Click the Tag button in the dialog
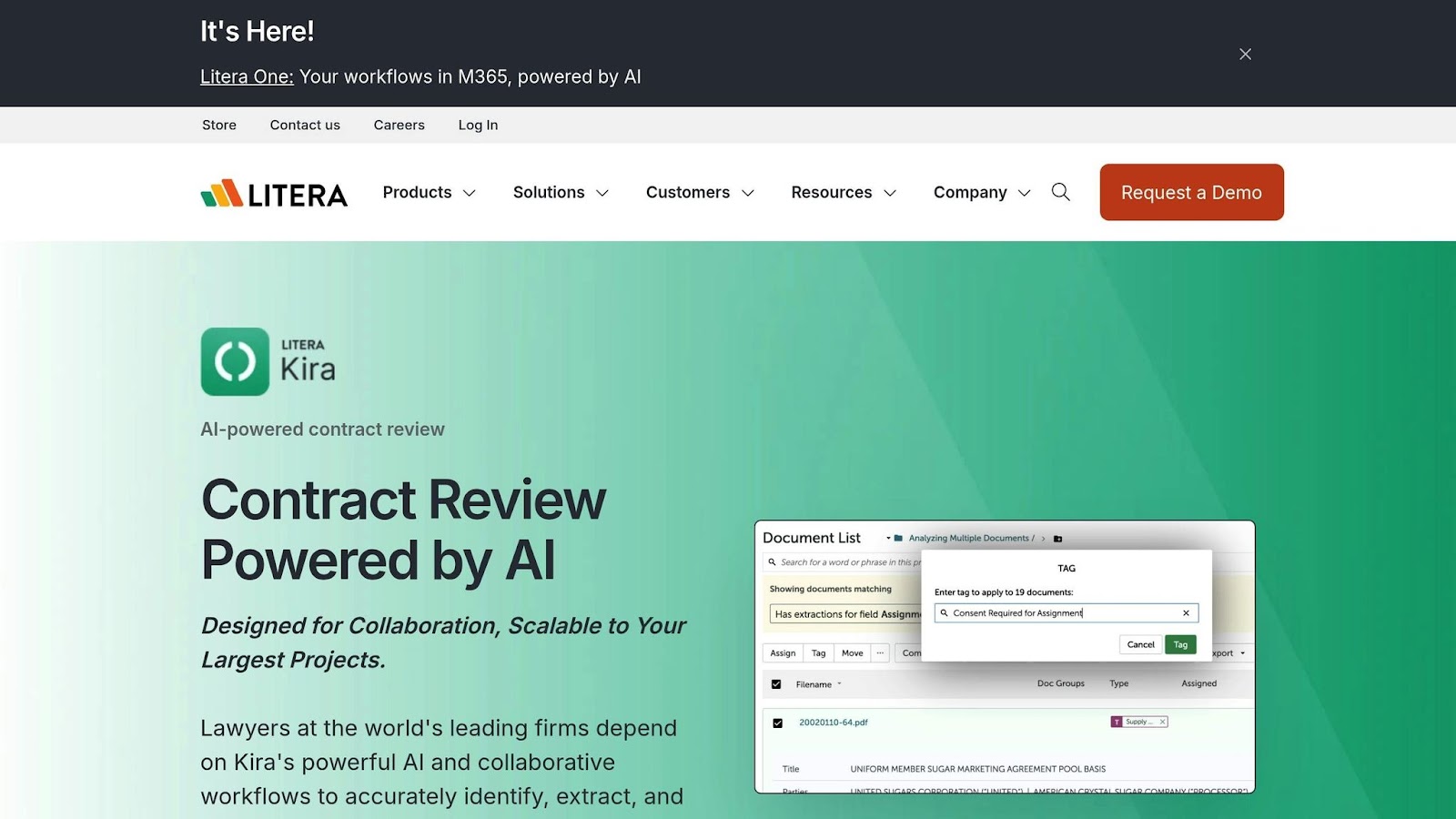 pyautogui.click(x=1180, y=644)
